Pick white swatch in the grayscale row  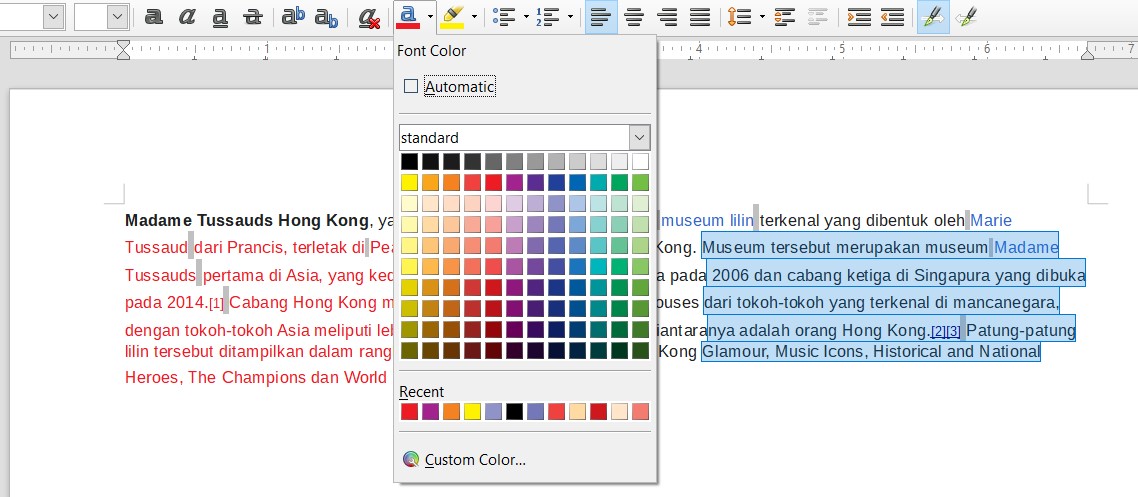point(640,161)
